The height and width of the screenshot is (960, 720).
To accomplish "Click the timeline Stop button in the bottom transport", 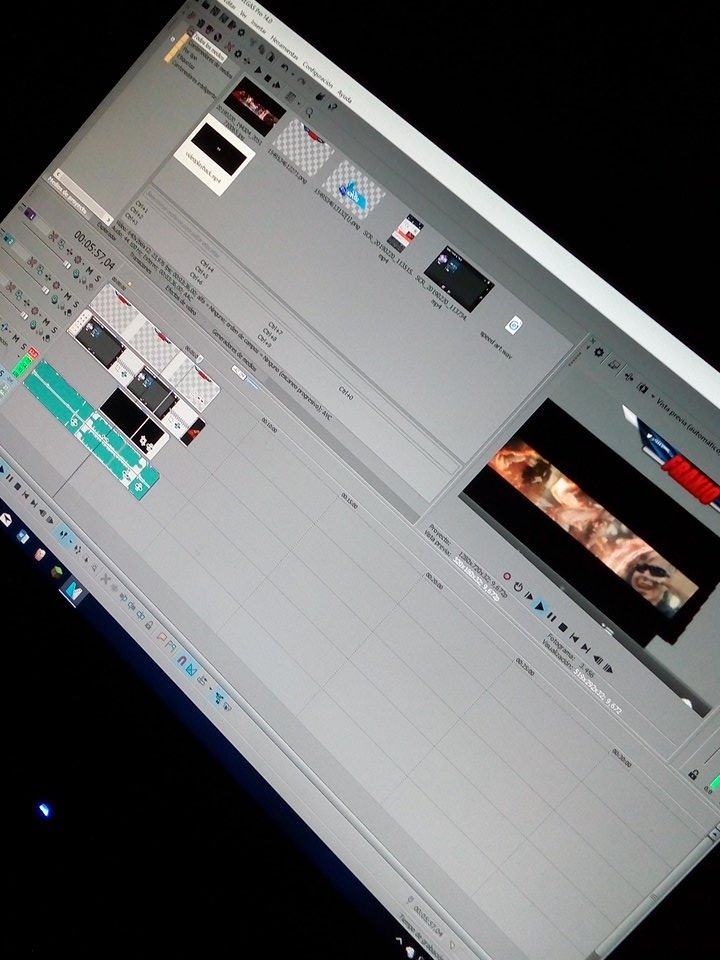I will click(x=18, y=486).
